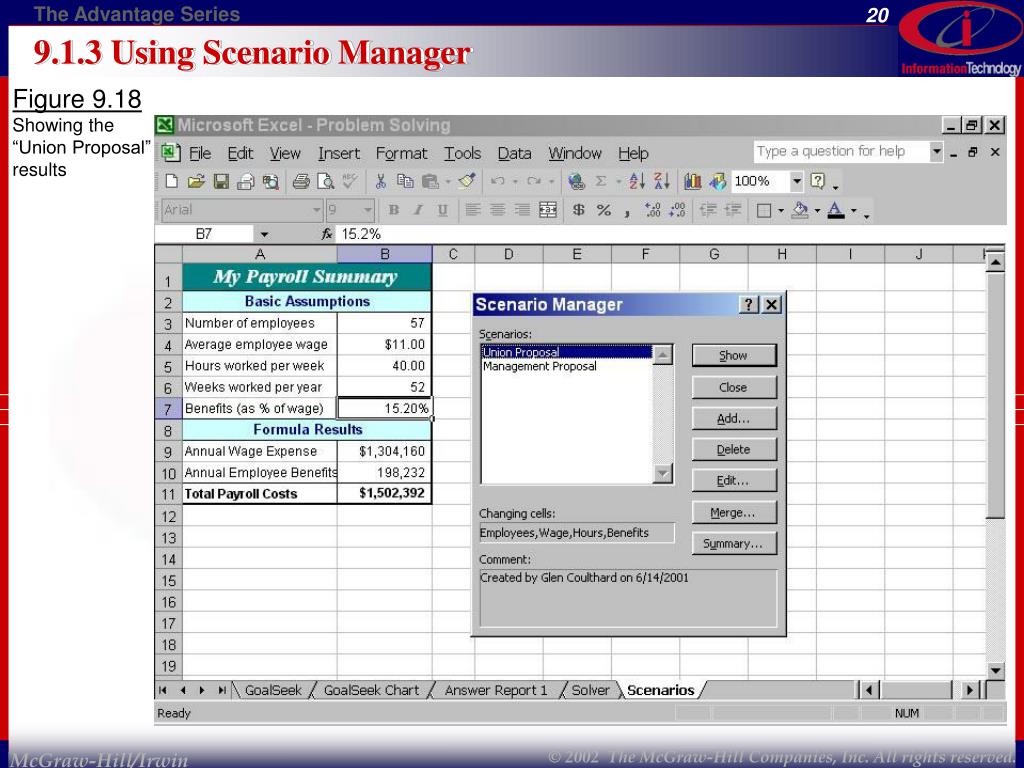Toggle Underline formatting
Image resolution: width=1024 pixels, height=768 pixels.
tap(442, 210)
